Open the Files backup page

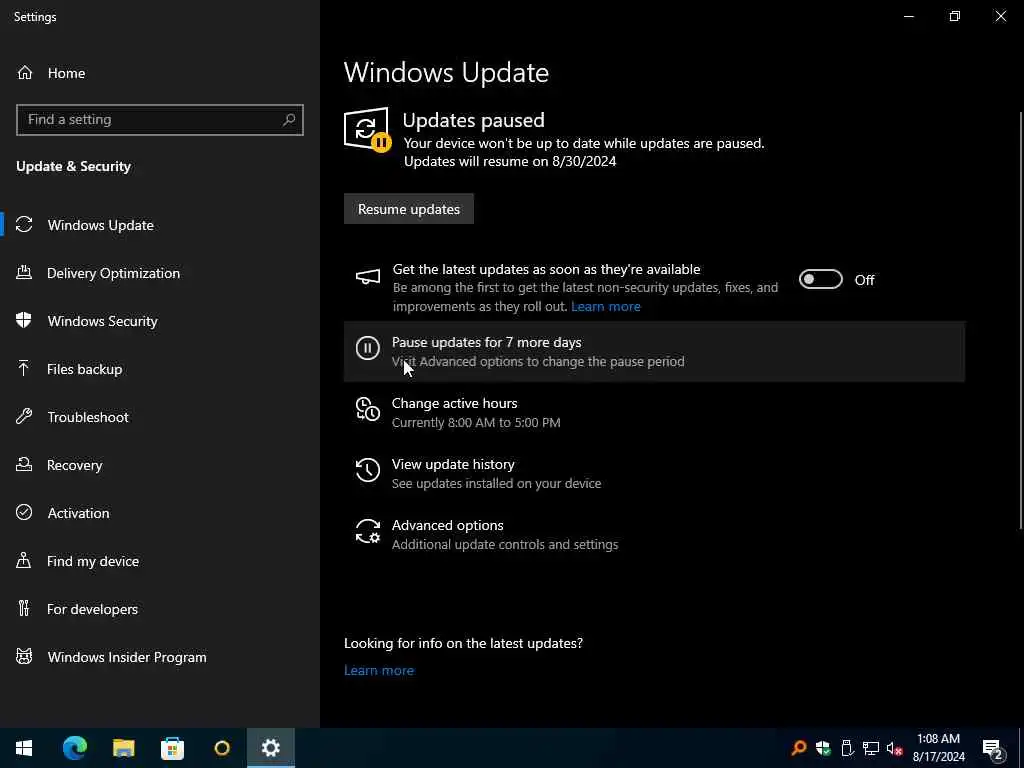pos(160,369)
